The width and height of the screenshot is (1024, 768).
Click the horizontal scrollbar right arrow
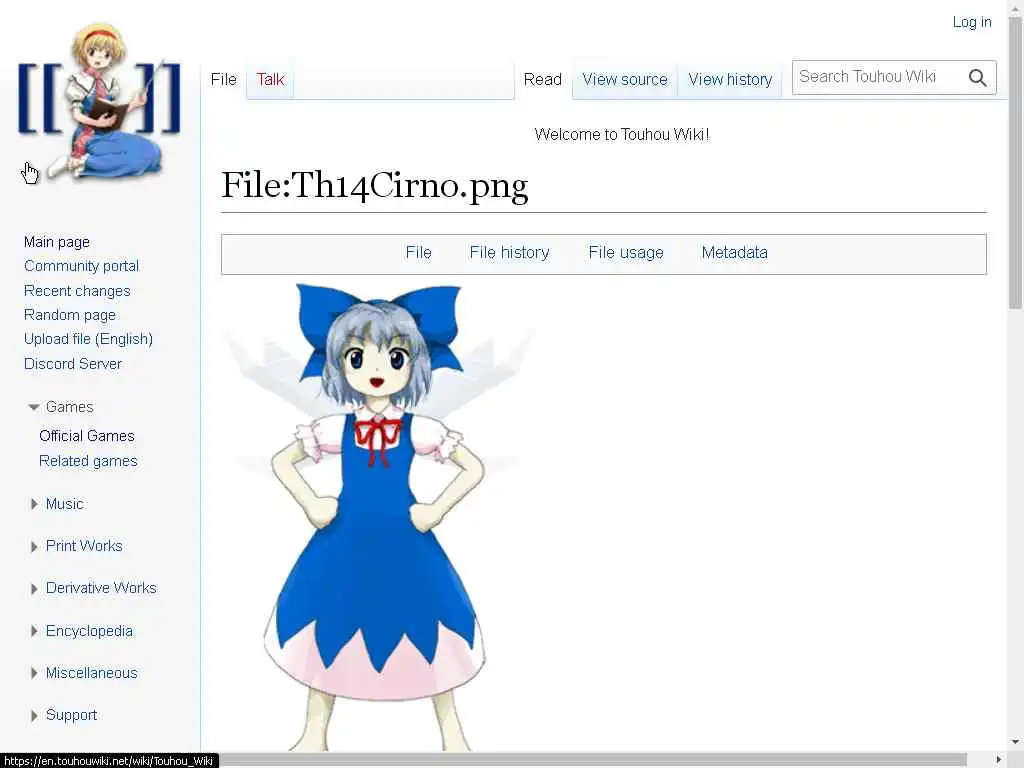(x=999, y=760)
